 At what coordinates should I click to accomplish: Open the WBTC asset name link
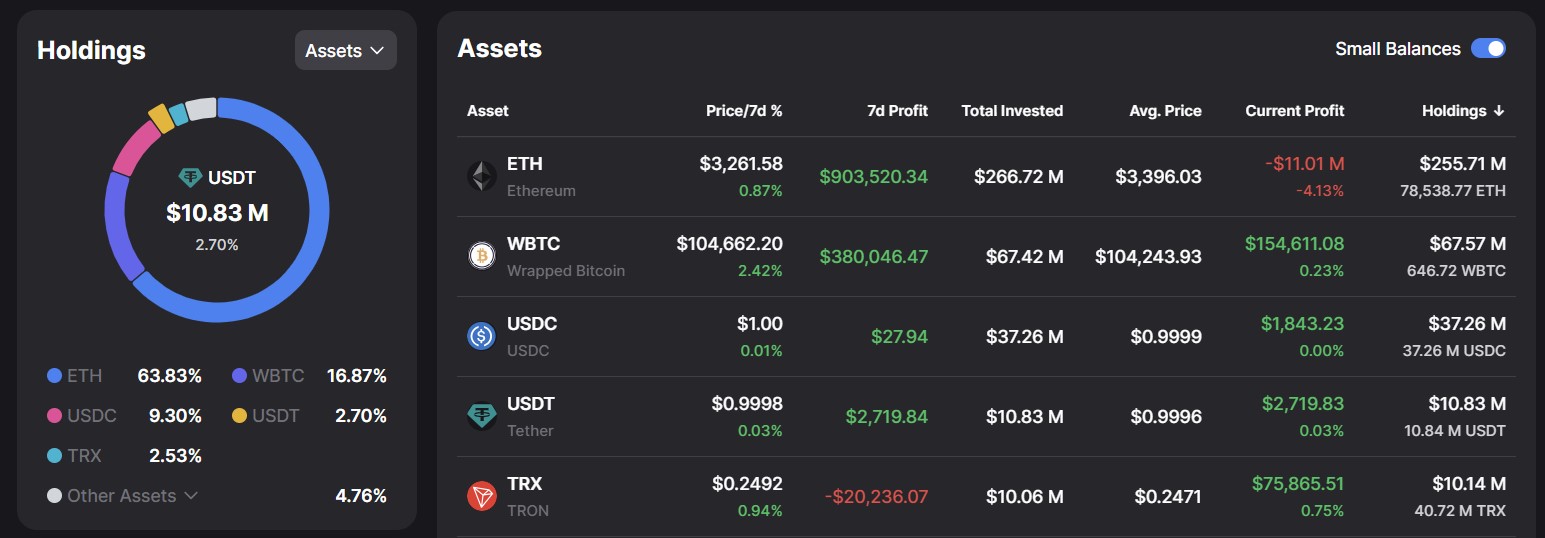point(531,244)
